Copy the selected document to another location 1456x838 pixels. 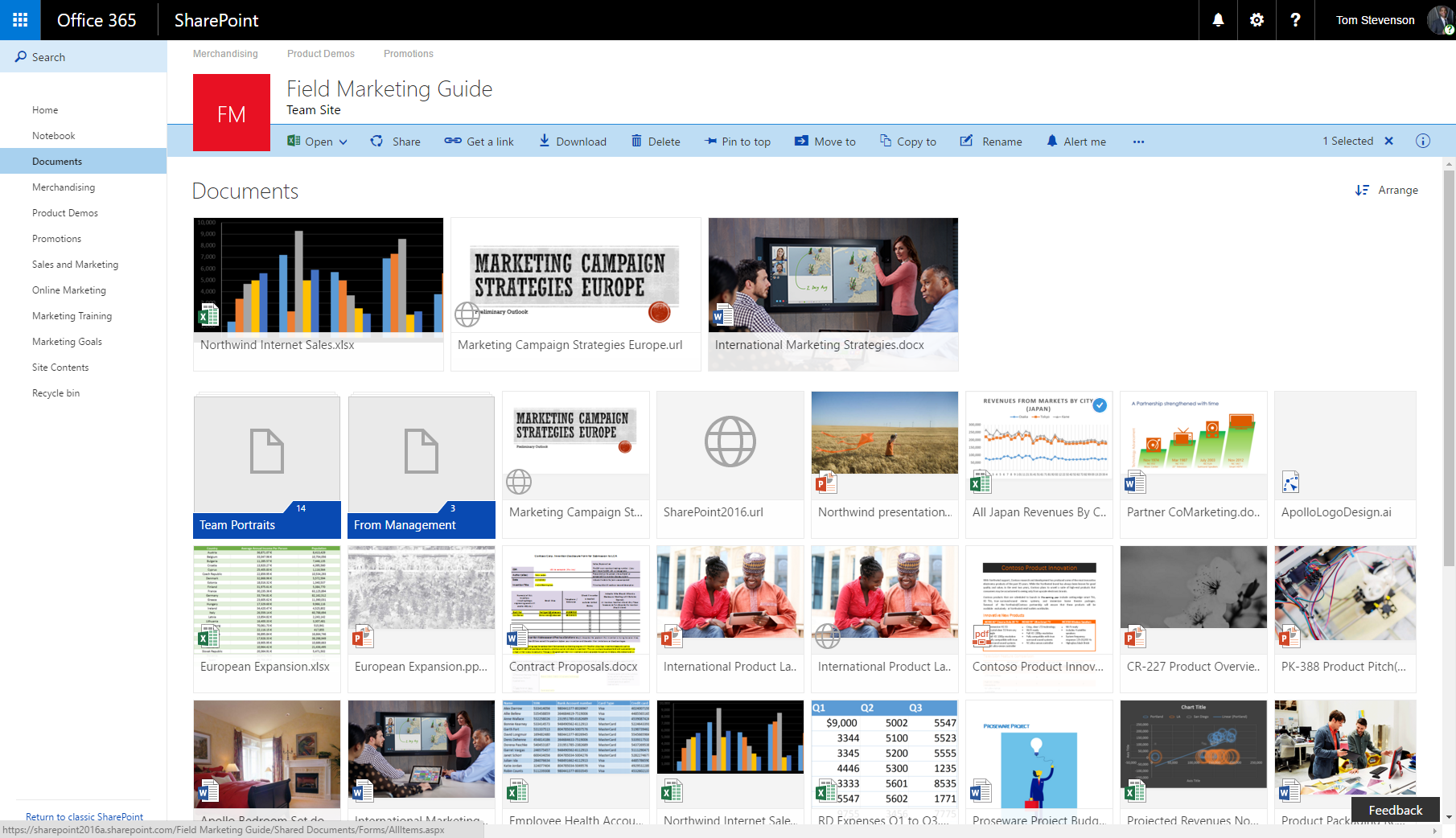coord(907,141)
